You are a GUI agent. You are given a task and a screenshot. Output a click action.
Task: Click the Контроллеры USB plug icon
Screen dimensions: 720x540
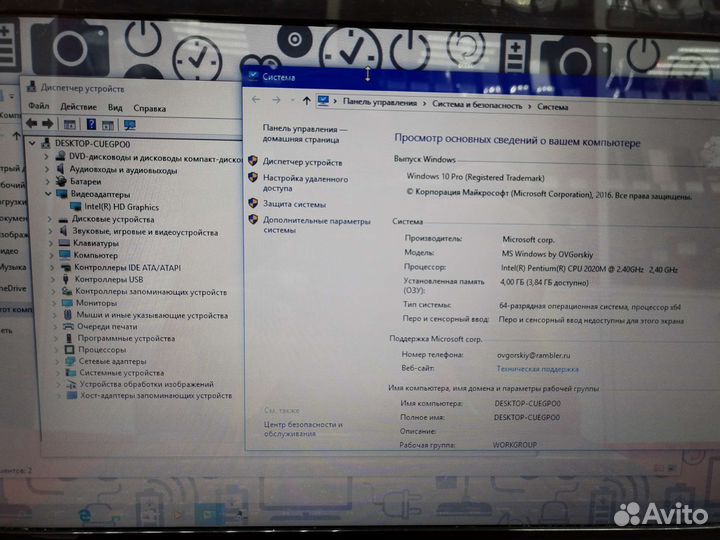tap(66, 279)
